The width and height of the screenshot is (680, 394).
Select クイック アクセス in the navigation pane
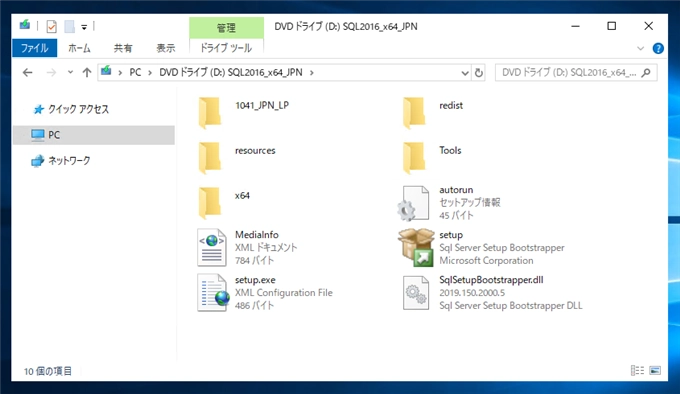click(x=78, y=109)
